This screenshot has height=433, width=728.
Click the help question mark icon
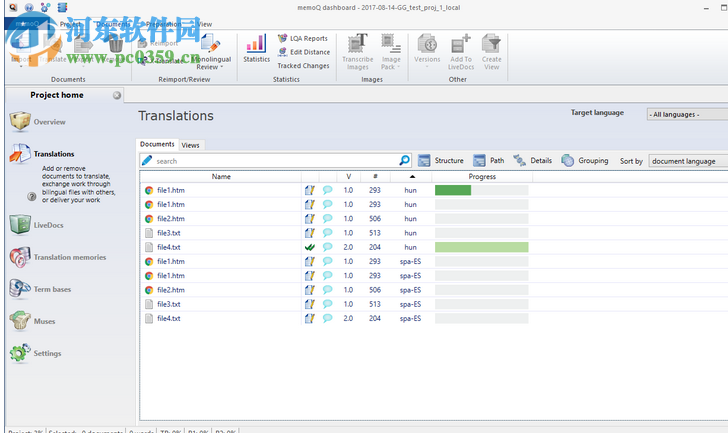click(32, 196)
